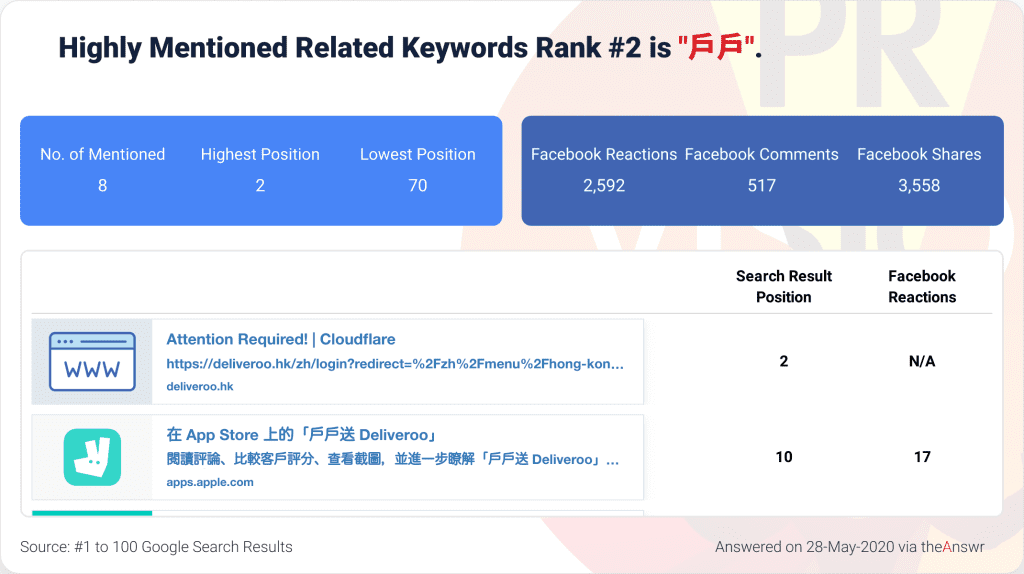Click the No. of Mentioned label
1024x574 pixels.
pos(103,154)
